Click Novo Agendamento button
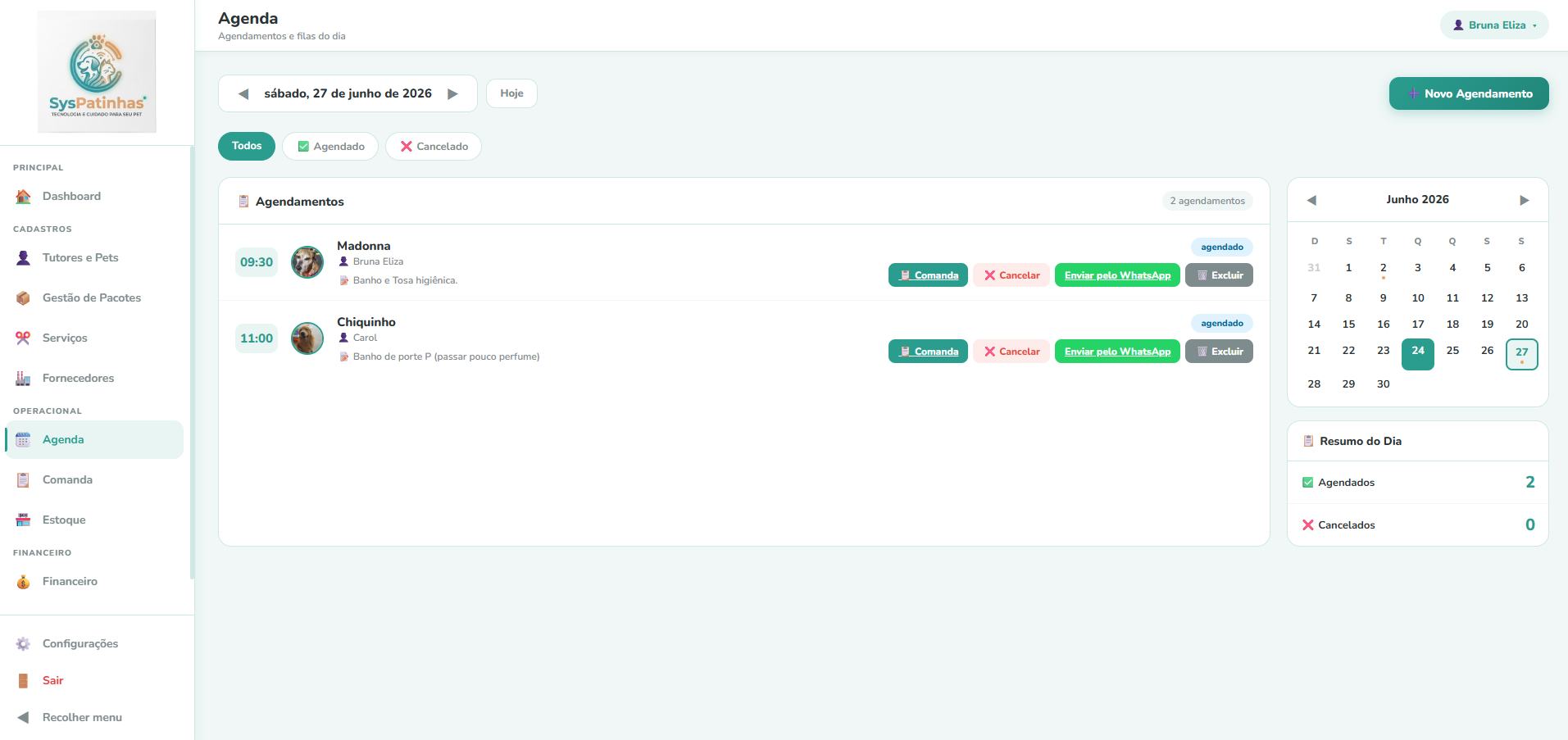 (x=1469, y=93)
